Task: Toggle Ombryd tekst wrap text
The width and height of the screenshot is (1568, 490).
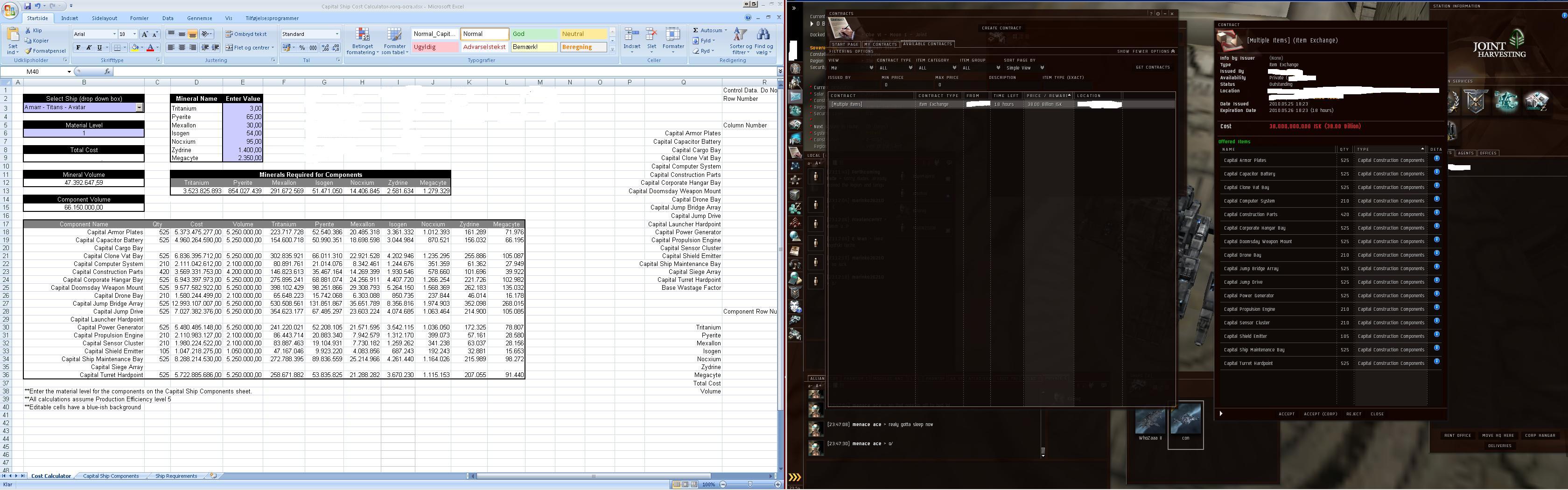Action: [246, 34]
